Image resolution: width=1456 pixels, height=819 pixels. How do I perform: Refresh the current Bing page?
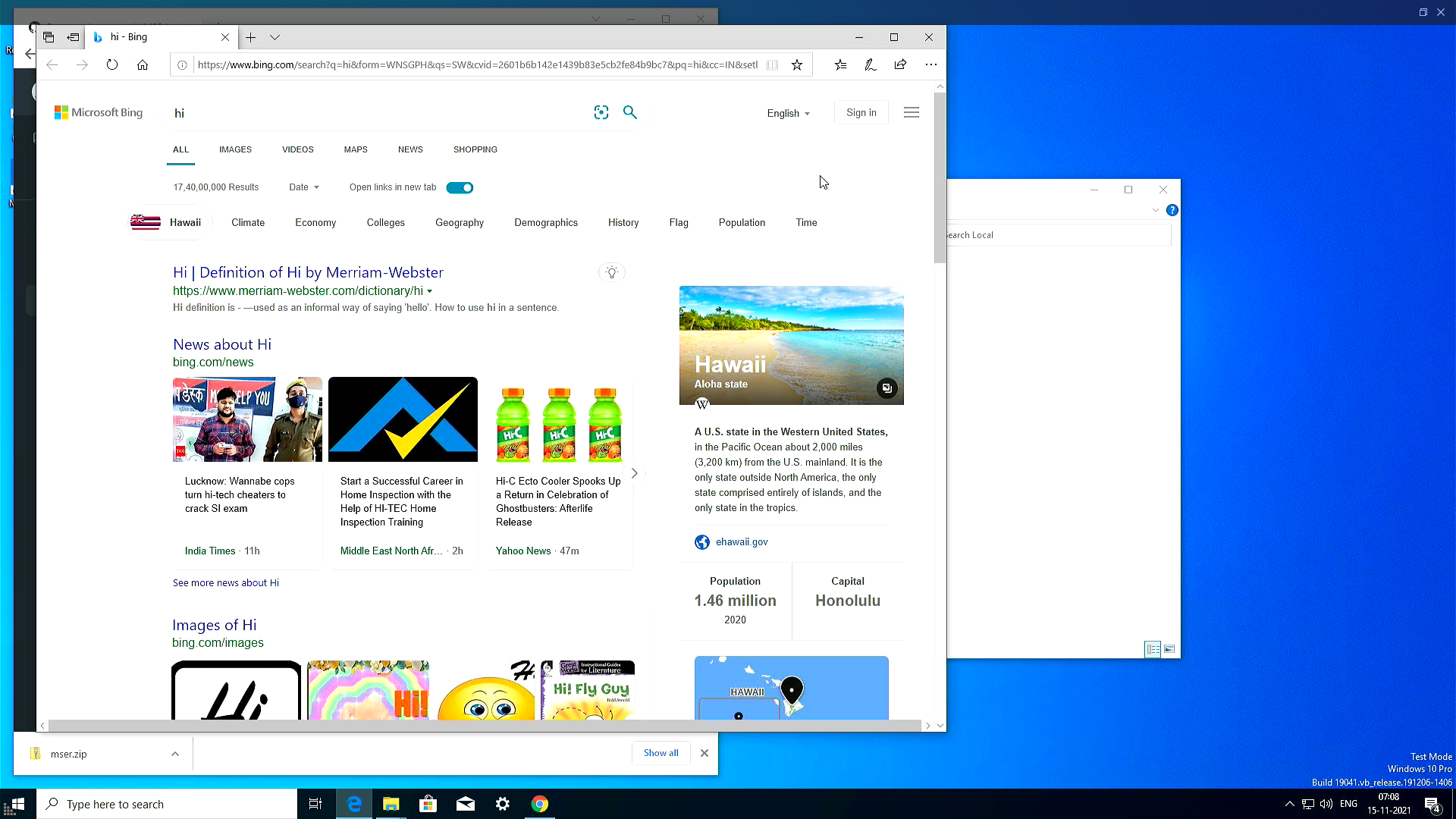point(112,65)
